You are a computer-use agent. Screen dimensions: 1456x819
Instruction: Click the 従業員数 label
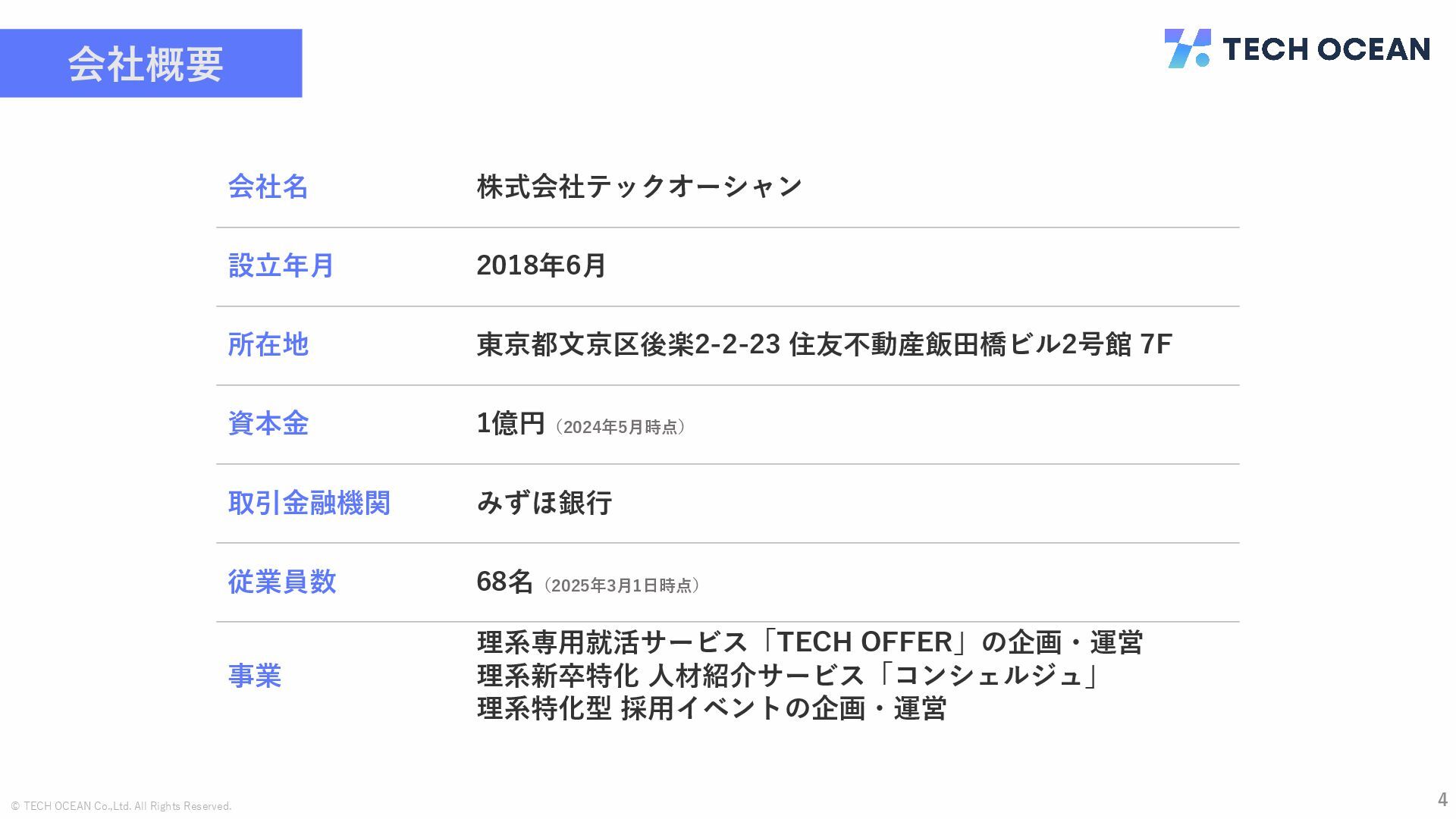click(x=281, y=582)
